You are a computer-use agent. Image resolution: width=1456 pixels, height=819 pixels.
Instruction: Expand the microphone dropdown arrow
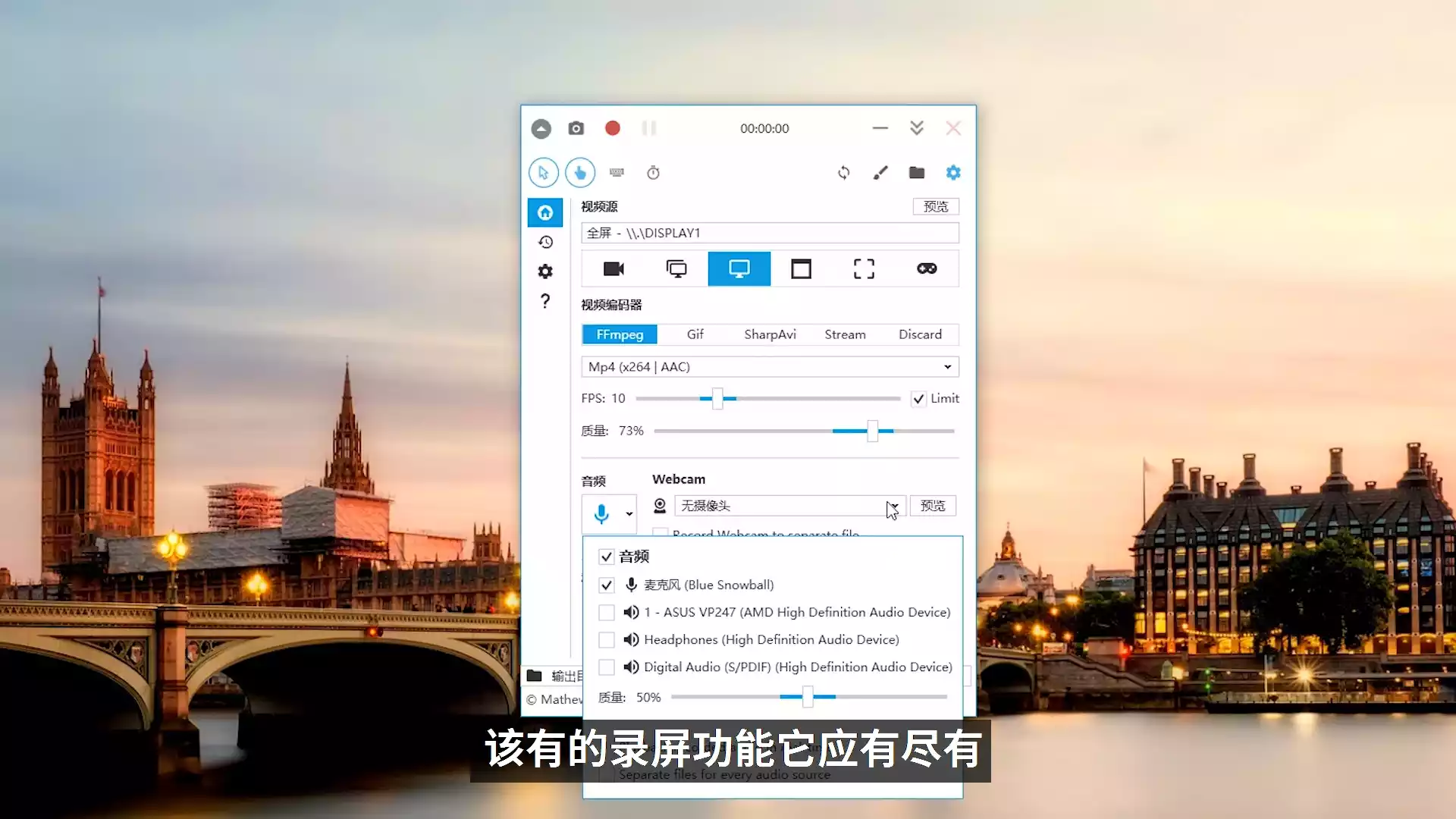pos(629,514)
